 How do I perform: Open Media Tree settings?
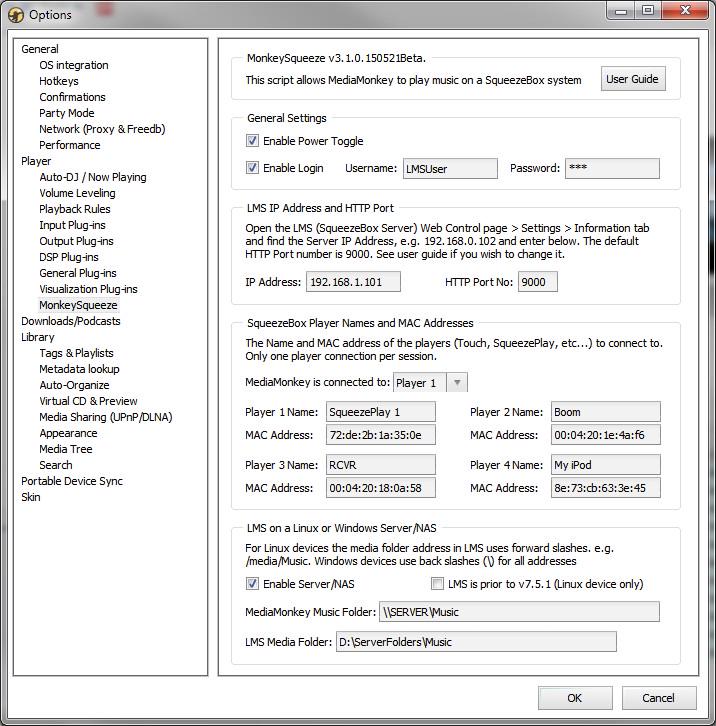66,449
